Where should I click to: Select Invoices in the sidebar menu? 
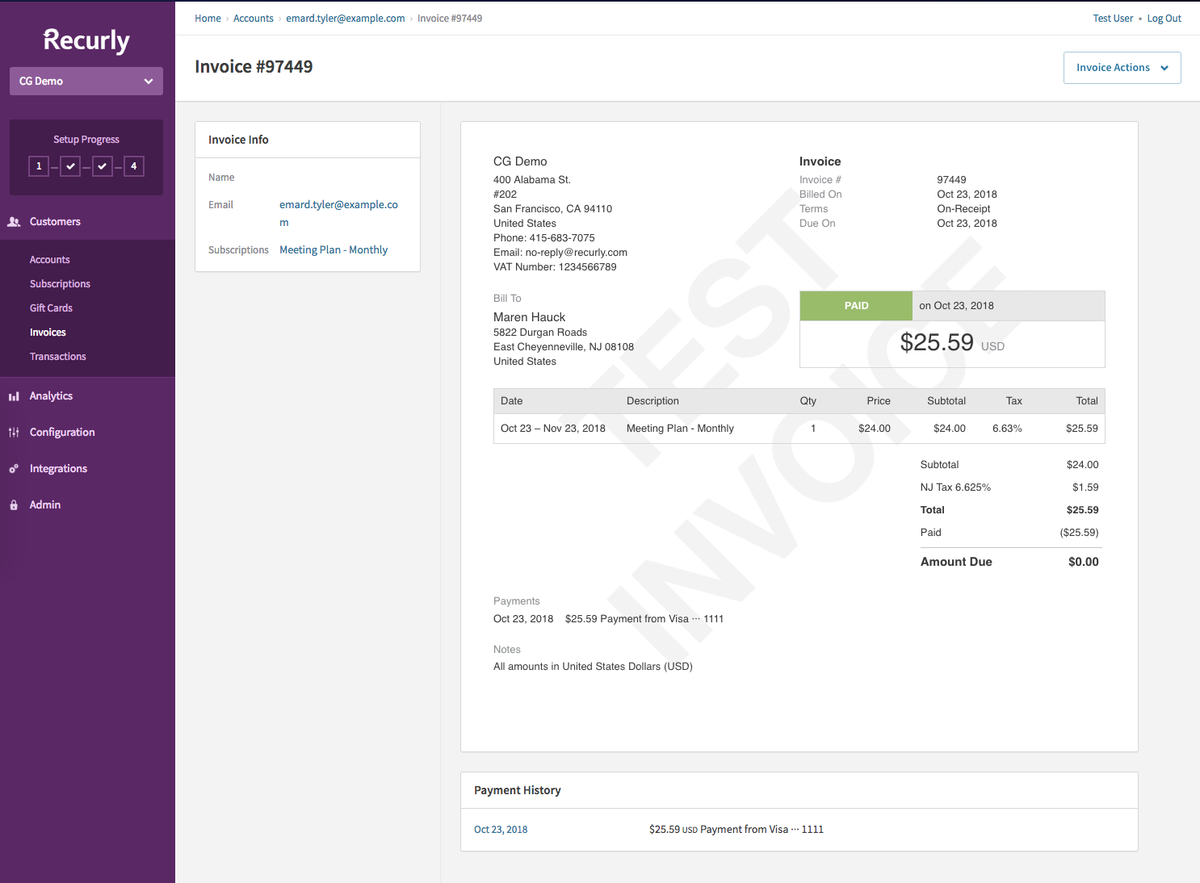[47, 331]
